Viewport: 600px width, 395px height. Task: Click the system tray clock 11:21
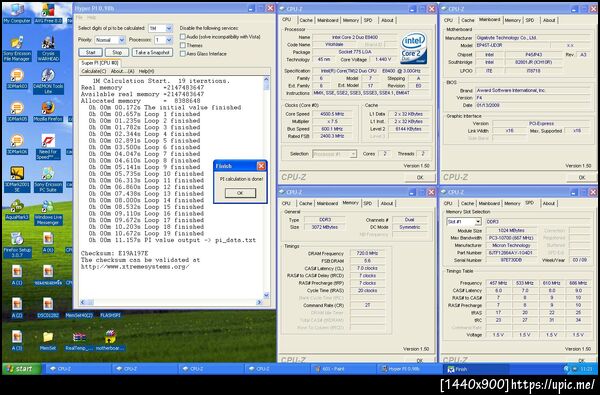pyautogui.click(x=587, y=369)
